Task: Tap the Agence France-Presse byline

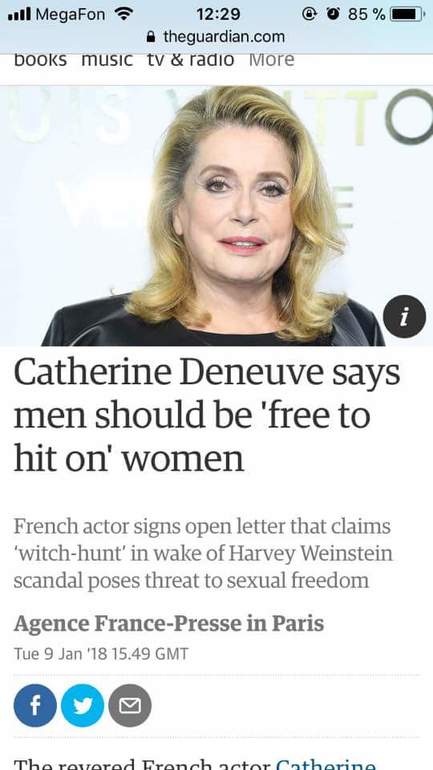Action: tap(169, 623)
